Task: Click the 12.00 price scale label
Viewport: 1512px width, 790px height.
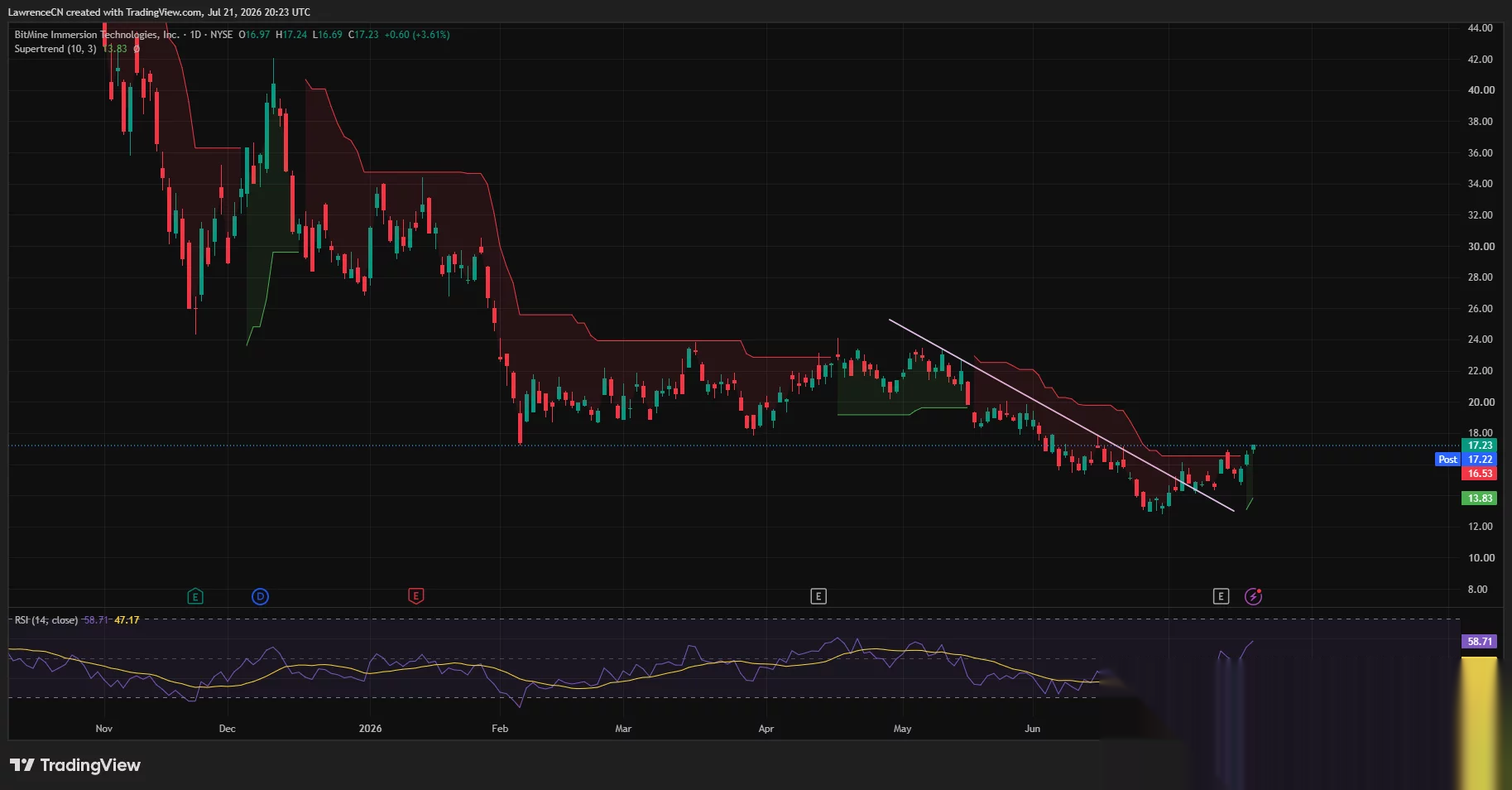Action: pos(1480,527)
